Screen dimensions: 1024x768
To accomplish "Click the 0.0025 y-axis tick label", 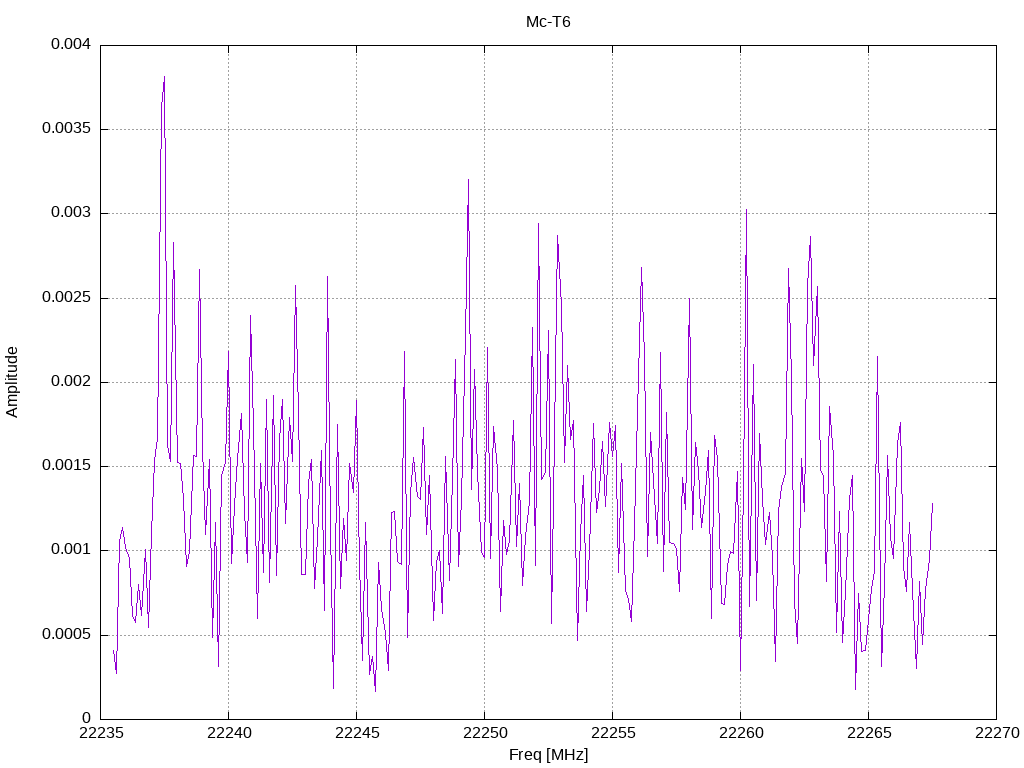I will pyautogui.click(x=67, y=298).
